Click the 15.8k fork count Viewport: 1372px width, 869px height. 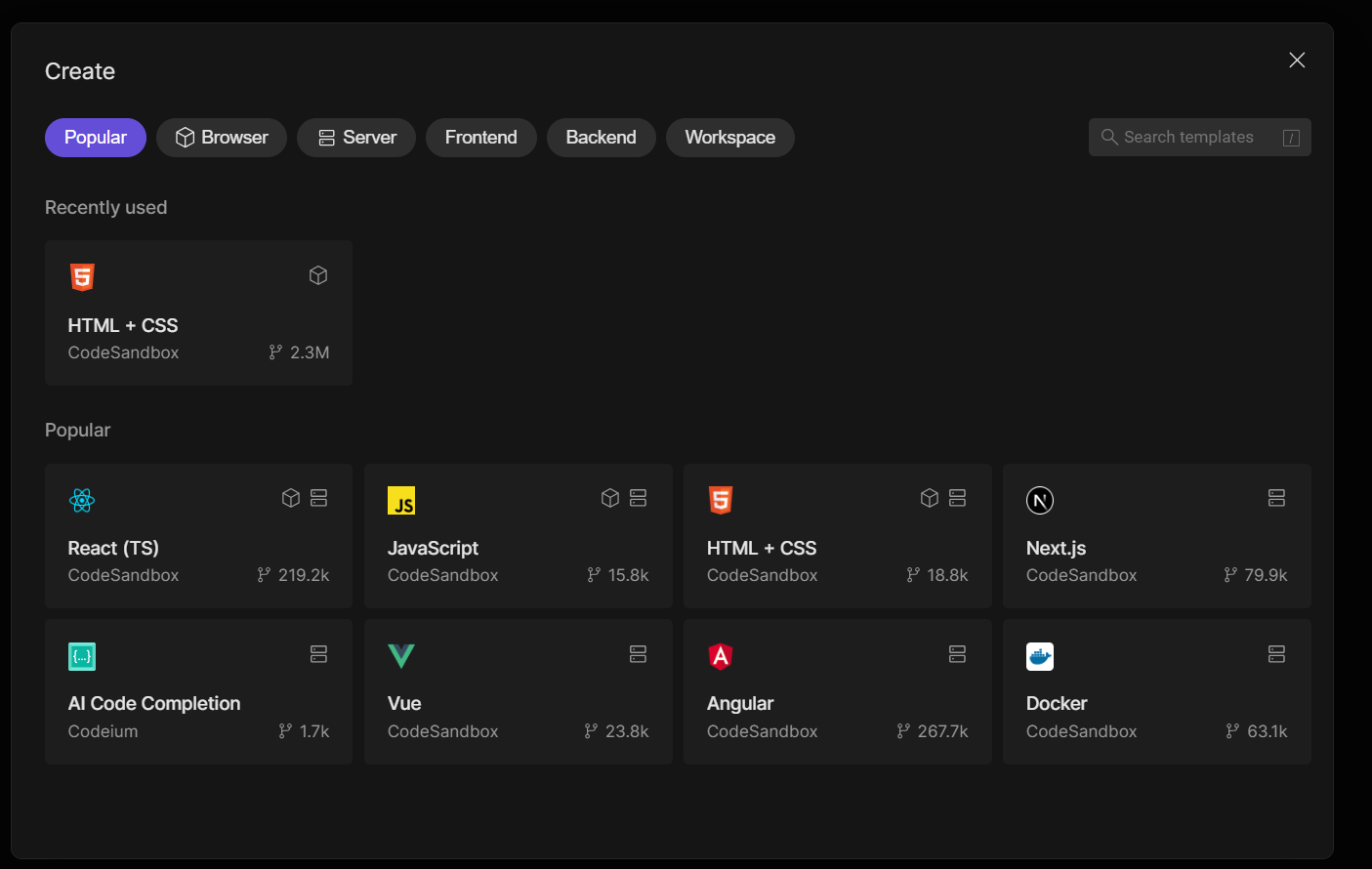(618, 575)
